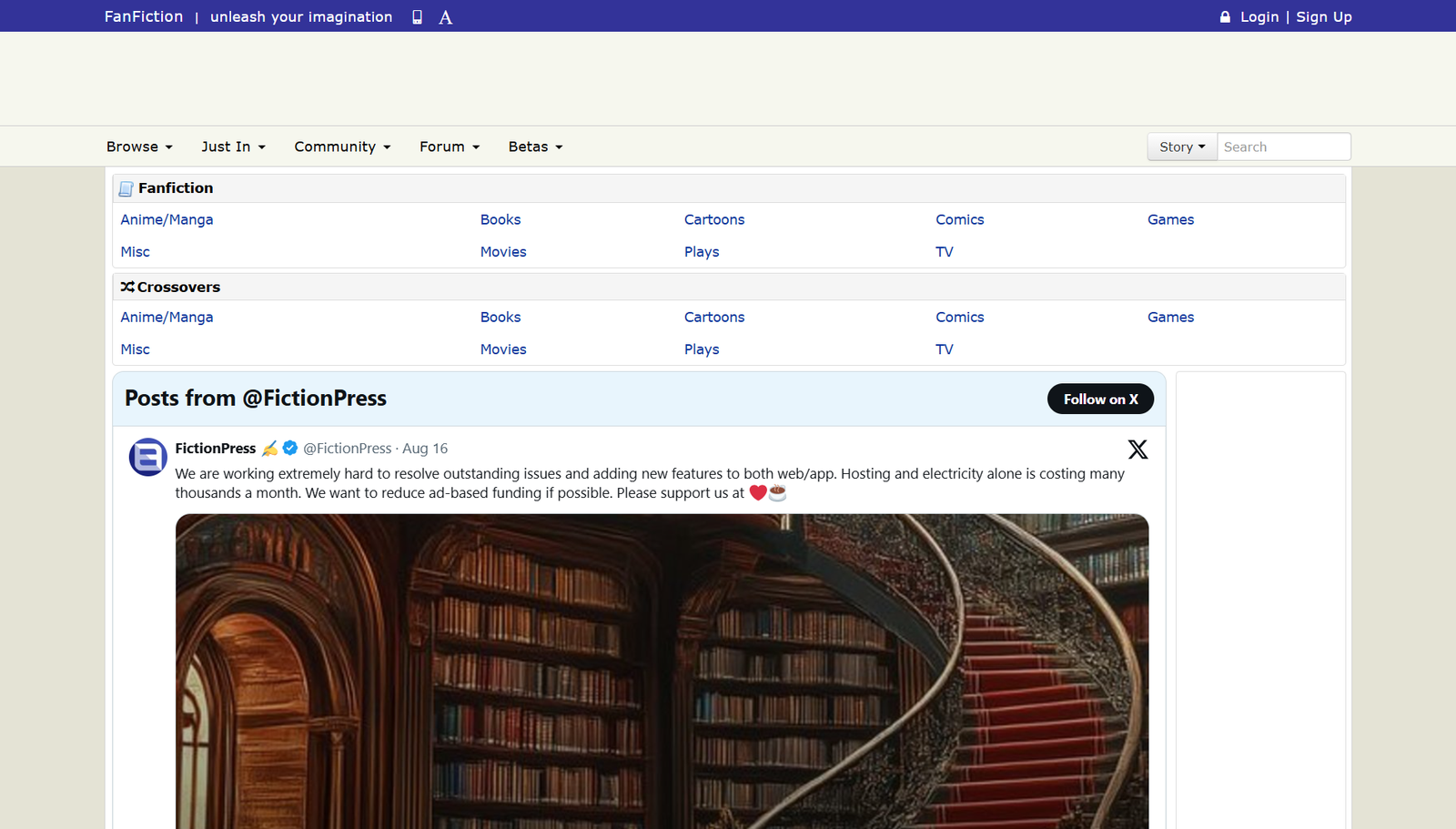Open Fanfiction Books category

pos(500,219)
